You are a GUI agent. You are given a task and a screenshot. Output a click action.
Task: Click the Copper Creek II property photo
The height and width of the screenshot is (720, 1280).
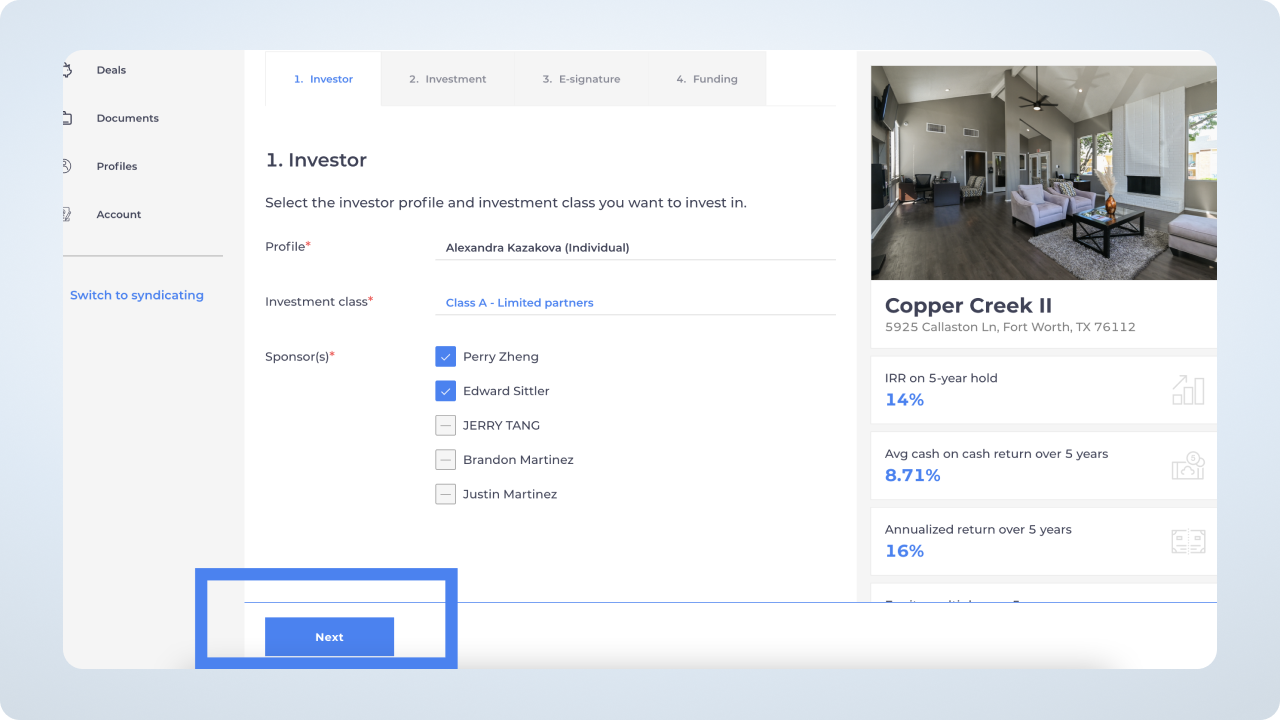(1044, 173)
